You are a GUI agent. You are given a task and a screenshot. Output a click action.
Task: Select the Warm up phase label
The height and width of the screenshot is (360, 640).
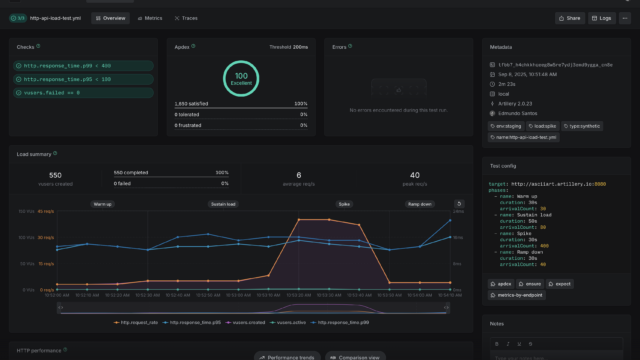102,204
